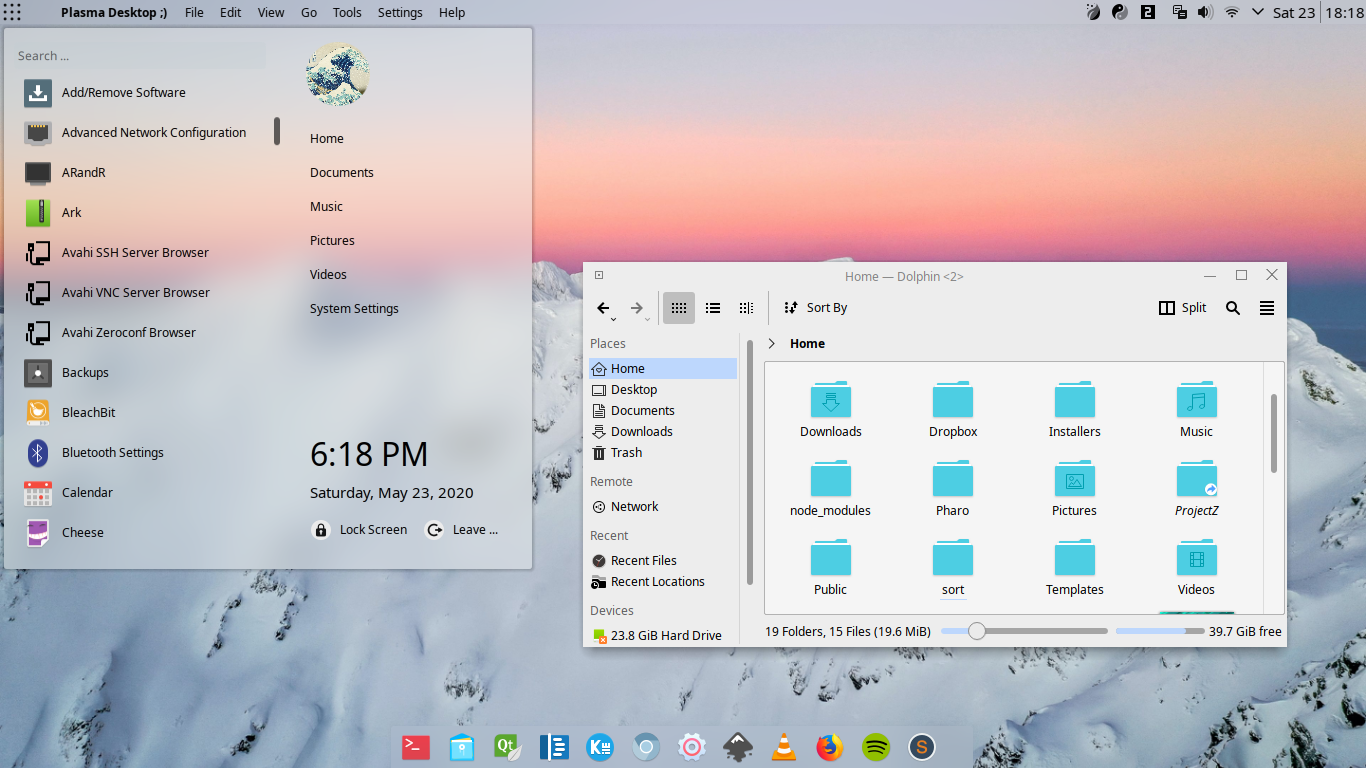The height and width of the screenshot is (768, 1366).
Task: Click the launcher Search field
Action: [140, 56]
